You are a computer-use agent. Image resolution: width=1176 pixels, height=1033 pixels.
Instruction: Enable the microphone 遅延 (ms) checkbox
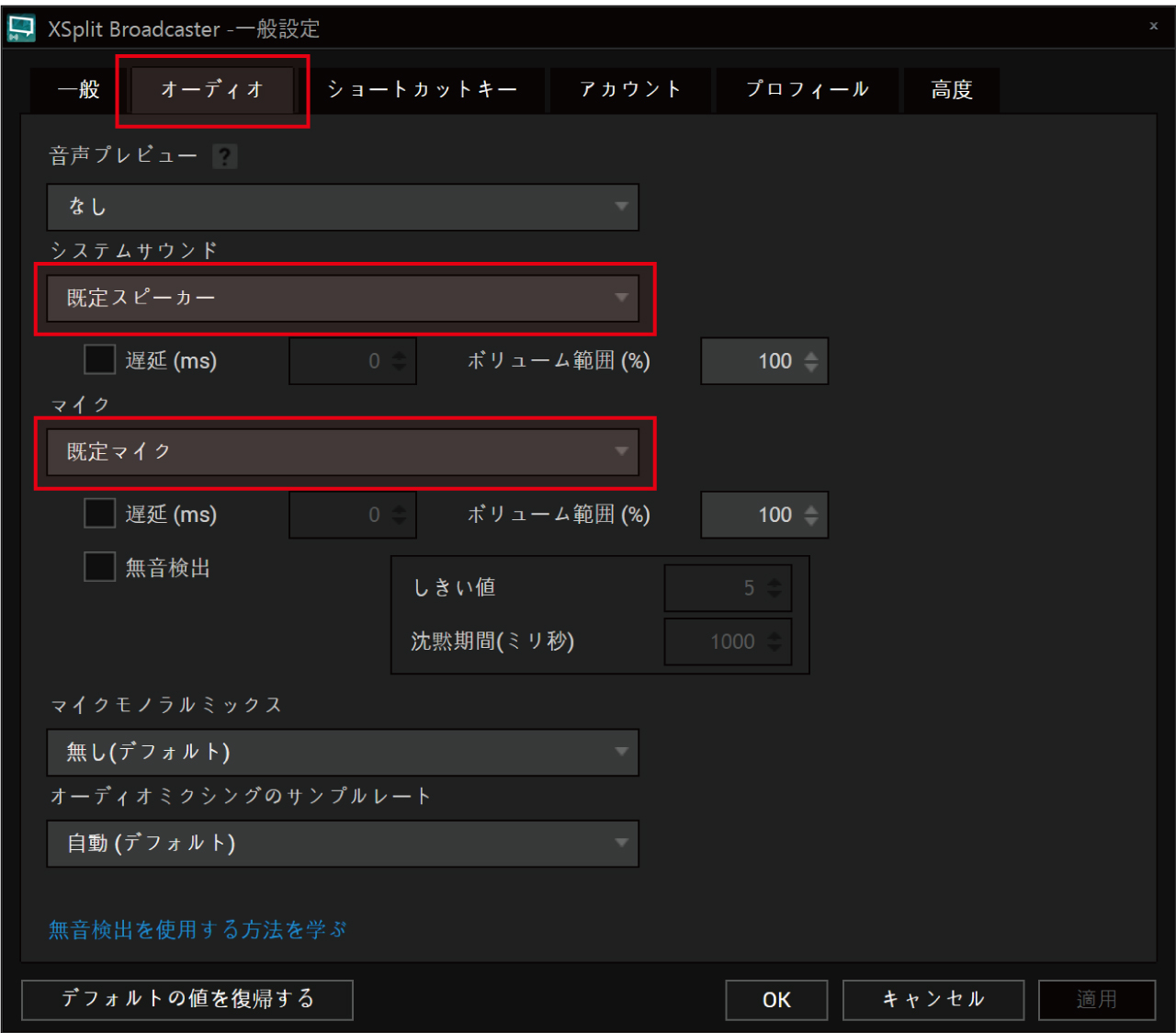[99, 513]
